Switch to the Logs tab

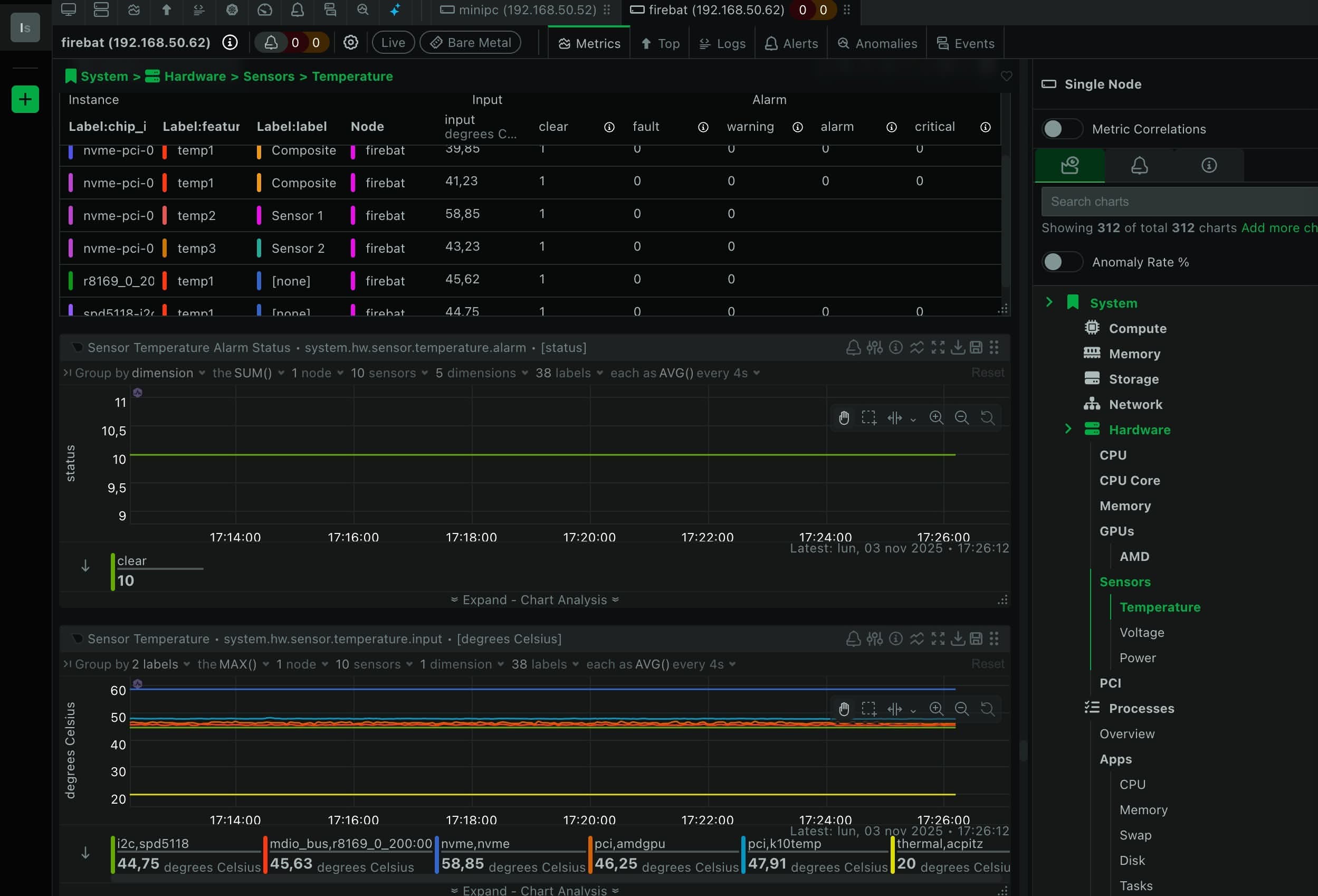point(722,44)
